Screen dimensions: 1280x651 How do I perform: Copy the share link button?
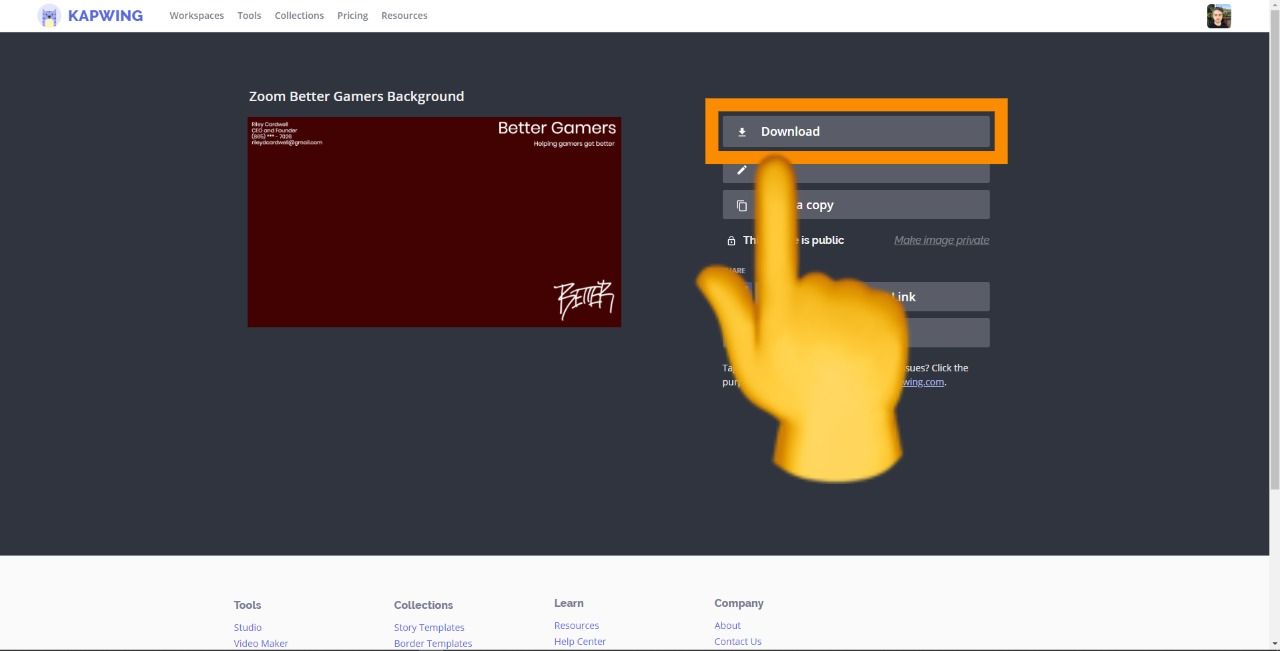(872, 297)
